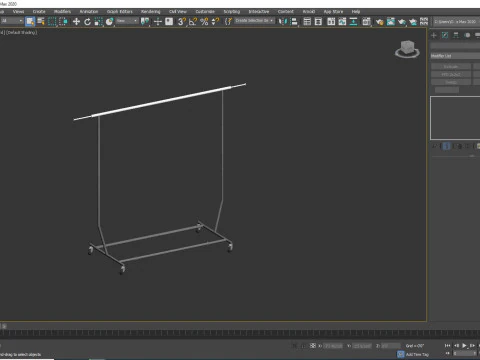The image size is (480, 360).
Task: Toggle Window/Crossing selection mode
Action: pyautogui.click(x=63, y=22)
